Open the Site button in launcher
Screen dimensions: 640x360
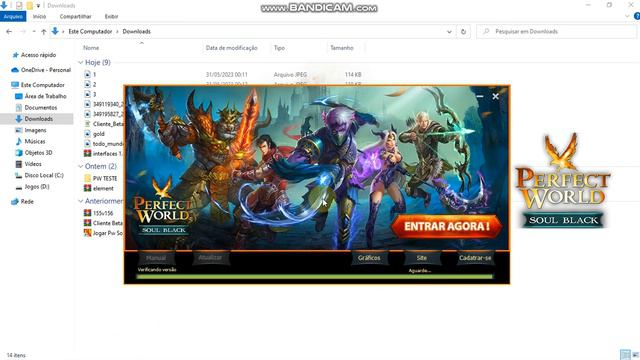pyautogui.click(x=422, y=258)
